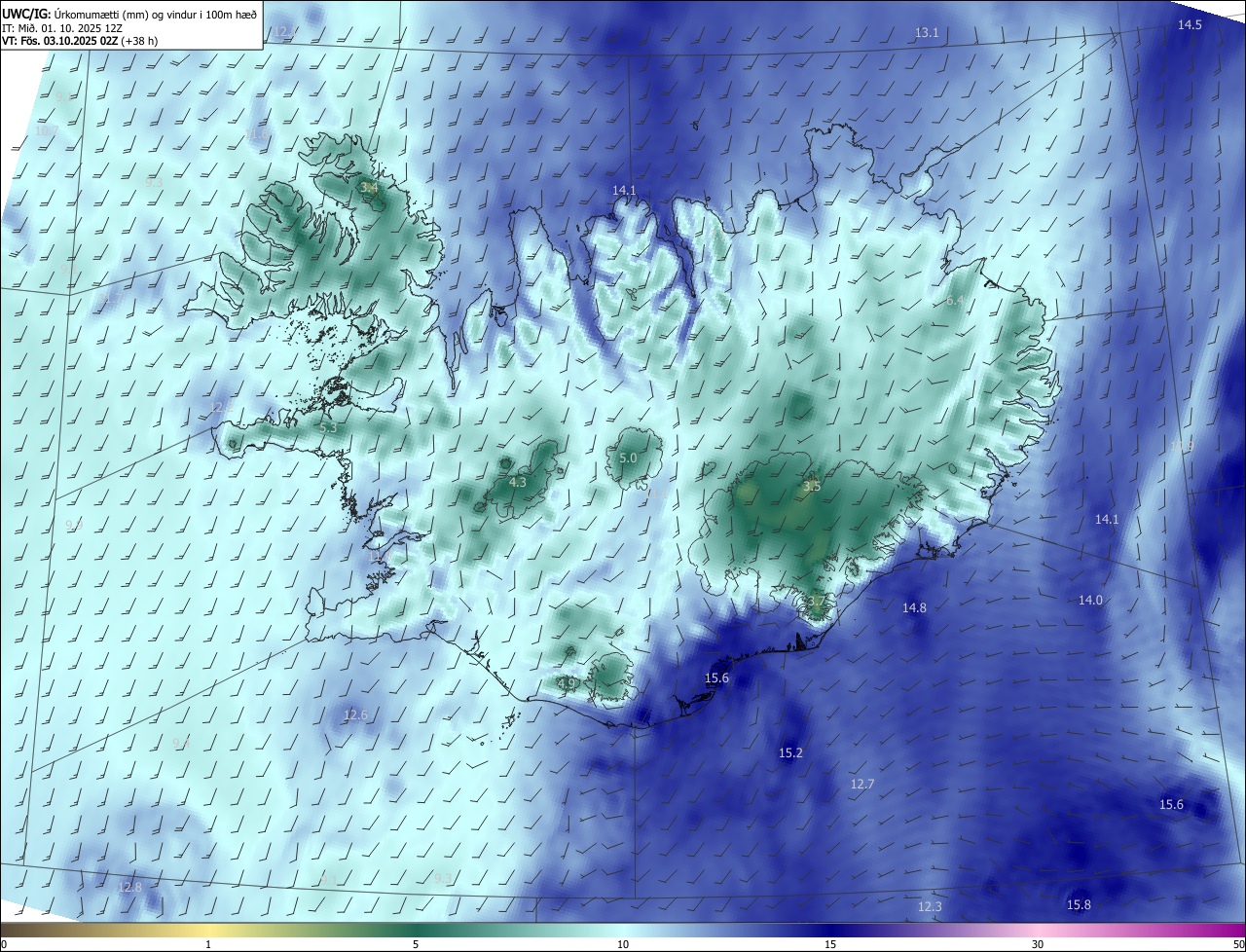Screen dimensions: 1246x952
Task: Click the 3.4 value over the Westfjords
Action: click(x=369, y=187)
